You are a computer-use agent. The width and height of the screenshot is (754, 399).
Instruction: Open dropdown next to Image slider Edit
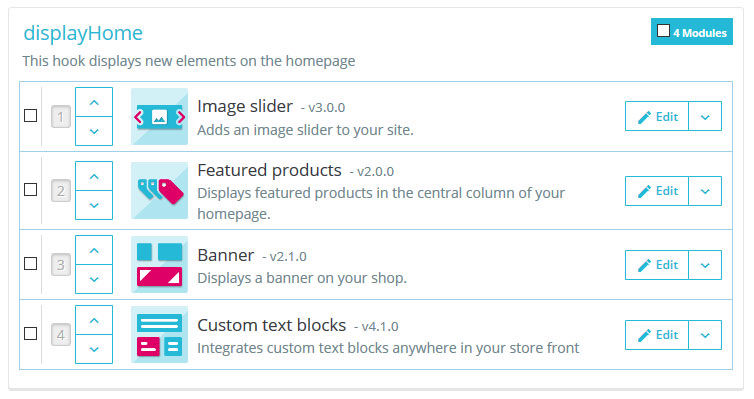pyautogui.click(x=705, y=116)
